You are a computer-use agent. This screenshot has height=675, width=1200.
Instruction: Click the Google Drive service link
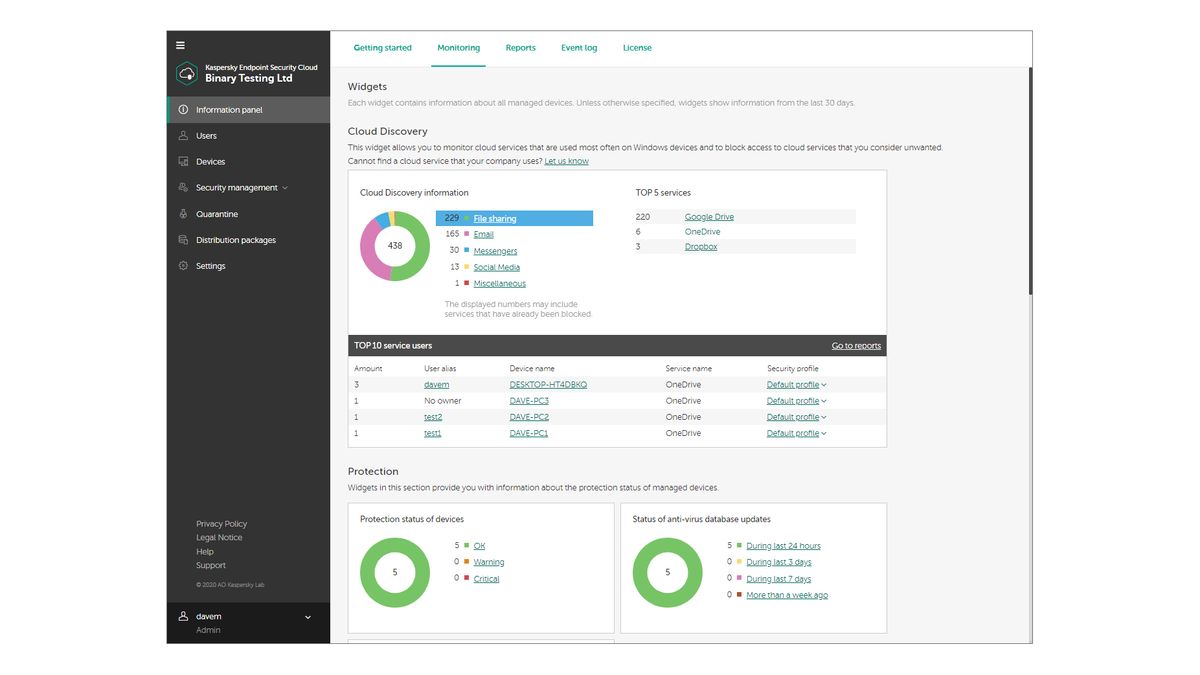pos(708,216)
